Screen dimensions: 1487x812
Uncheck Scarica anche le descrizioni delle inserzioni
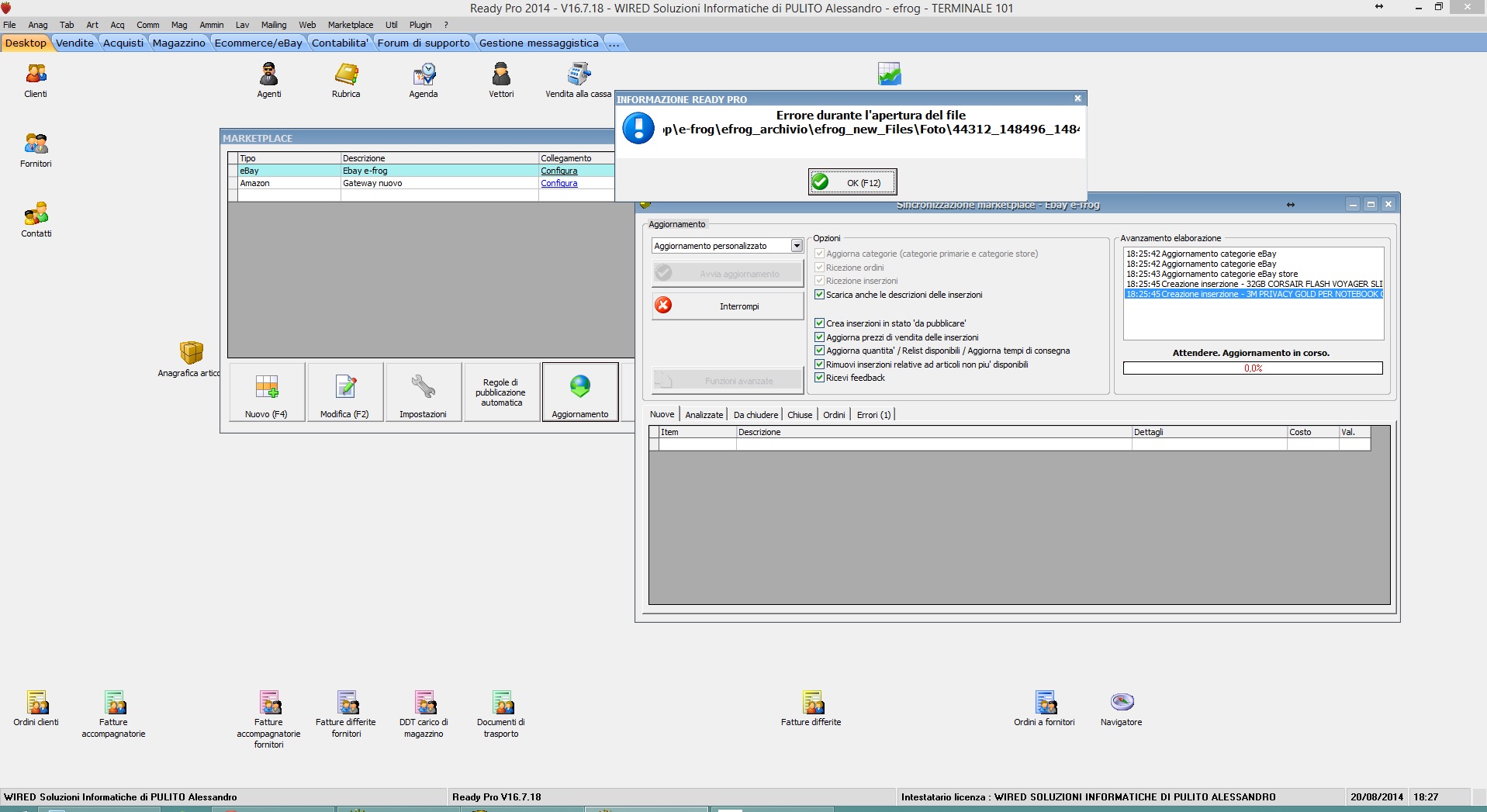click(x=819, y=295)
